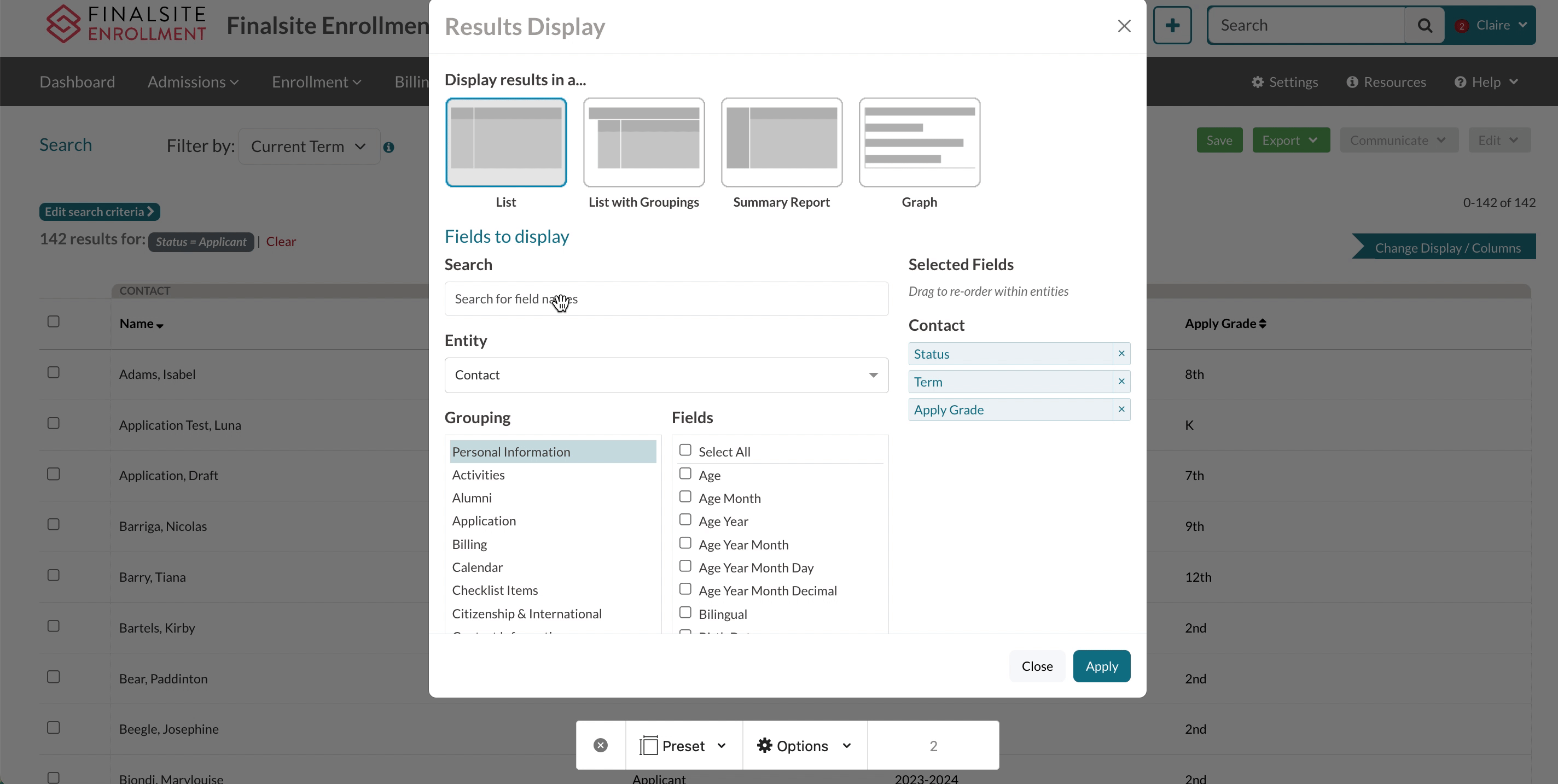
Task: Click the Settings gear icon
Action: (1258, 82)
